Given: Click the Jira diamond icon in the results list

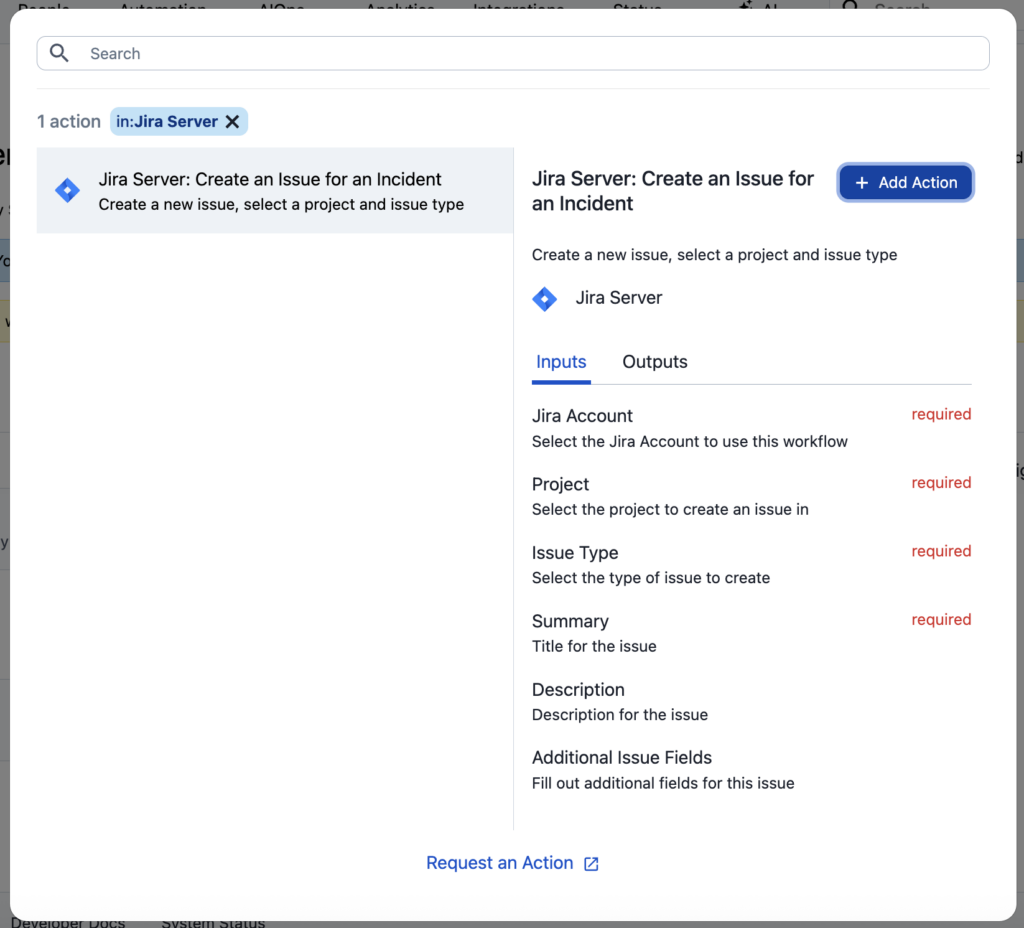Looking at the screenshot, I should 67,191.
